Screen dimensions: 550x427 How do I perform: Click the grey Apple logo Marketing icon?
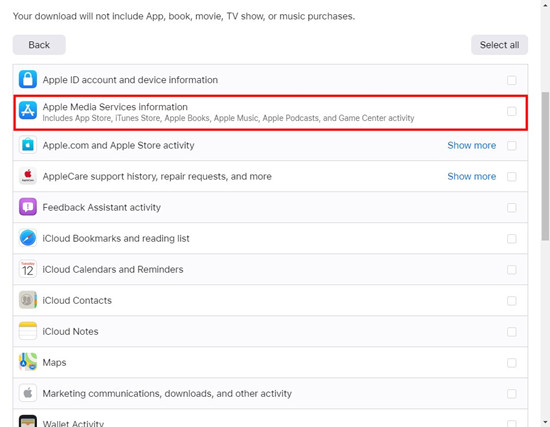point(28,393)
